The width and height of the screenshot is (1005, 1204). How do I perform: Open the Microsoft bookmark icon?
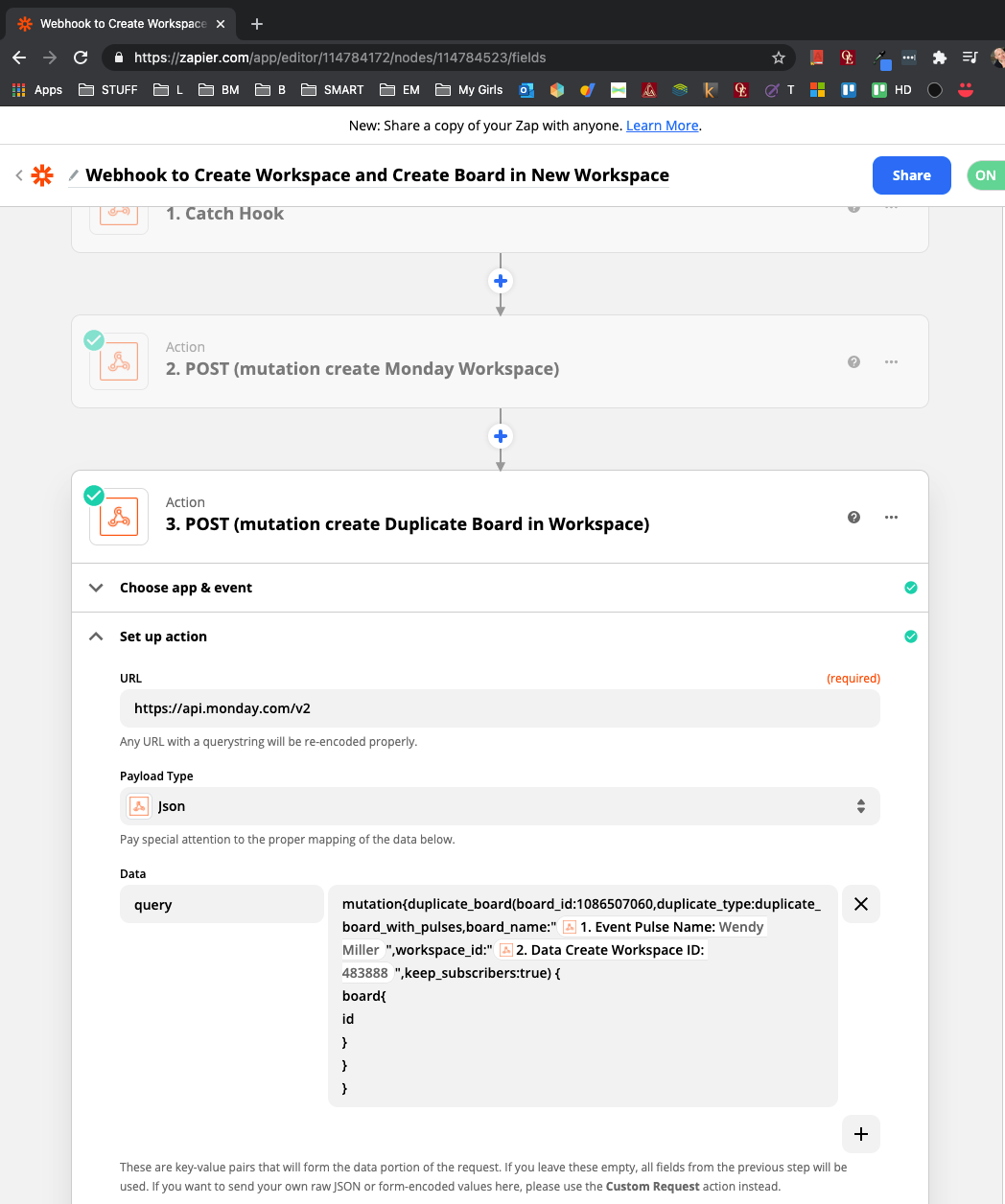point(818,89)
